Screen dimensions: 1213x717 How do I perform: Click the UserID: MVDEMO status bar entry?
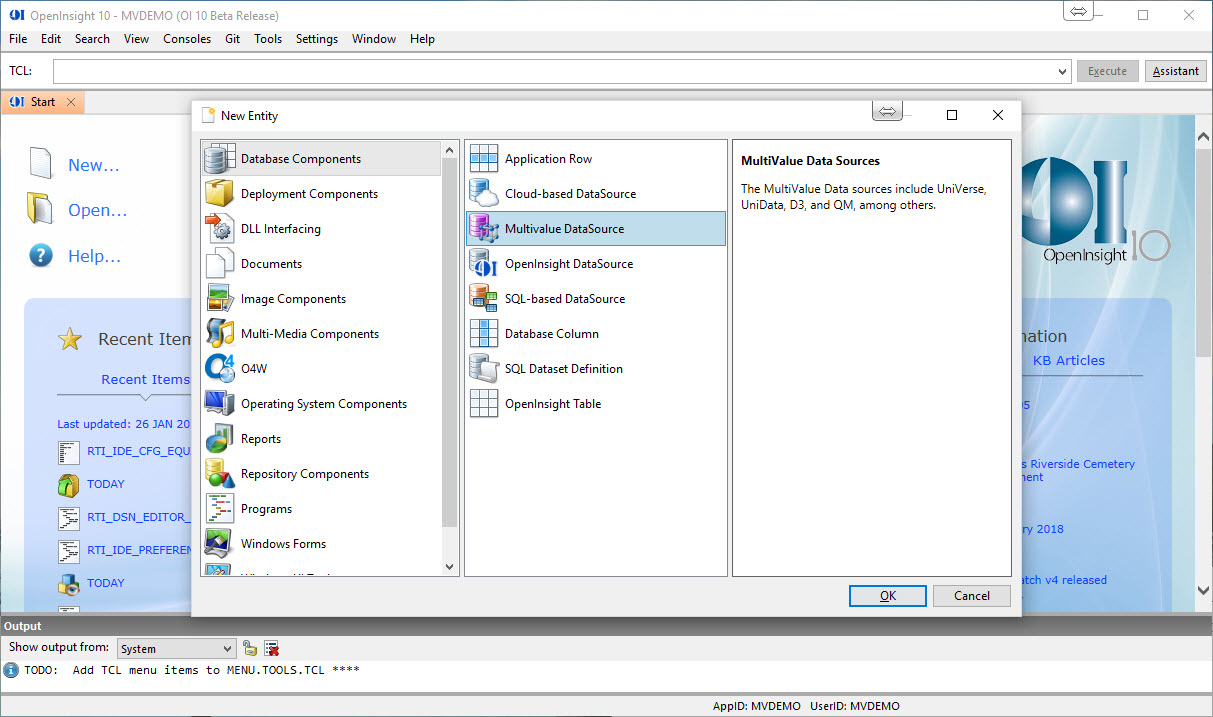[855, 706]
